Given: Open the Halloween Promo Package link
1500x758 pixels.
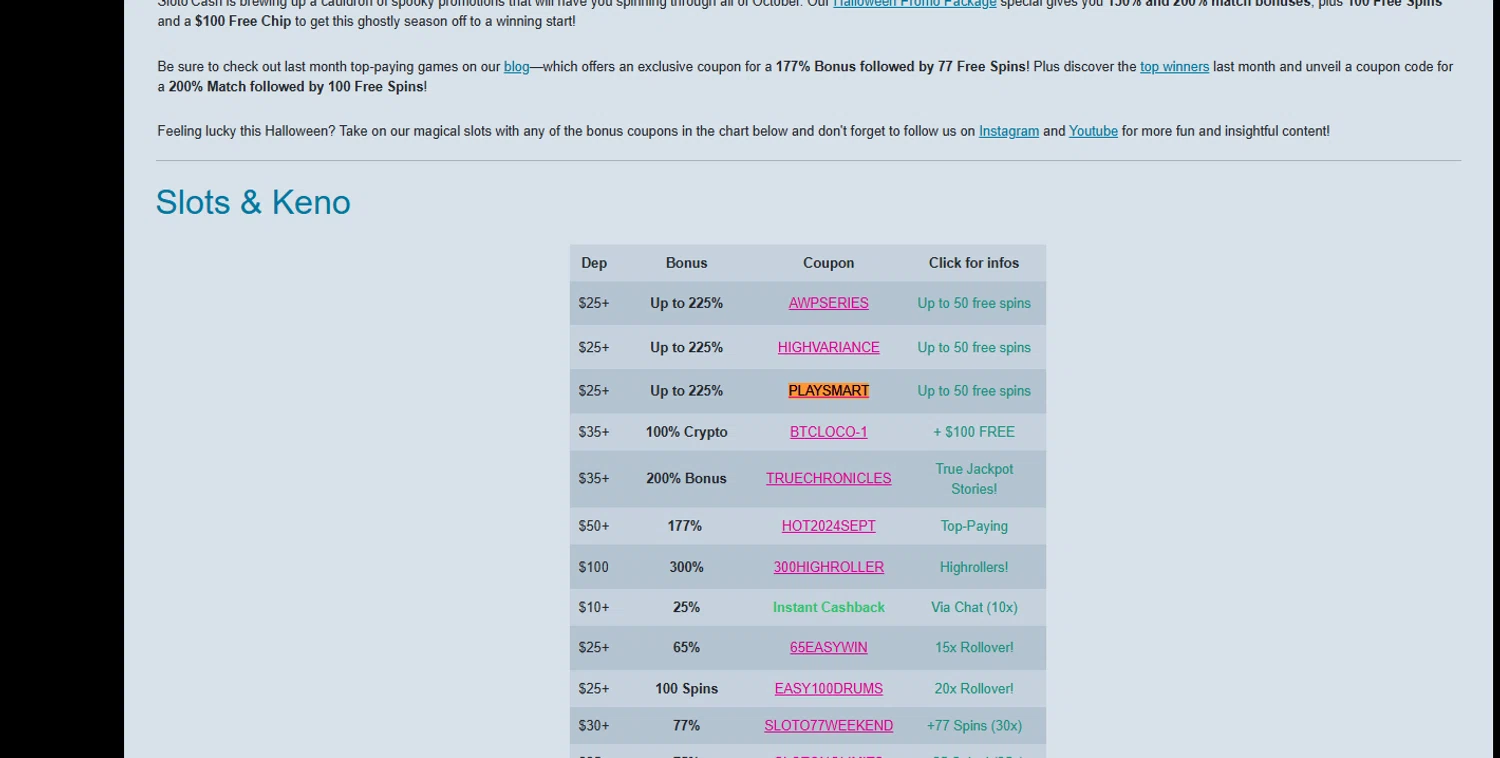Looking at the screenshot, I should pos(915,4).
